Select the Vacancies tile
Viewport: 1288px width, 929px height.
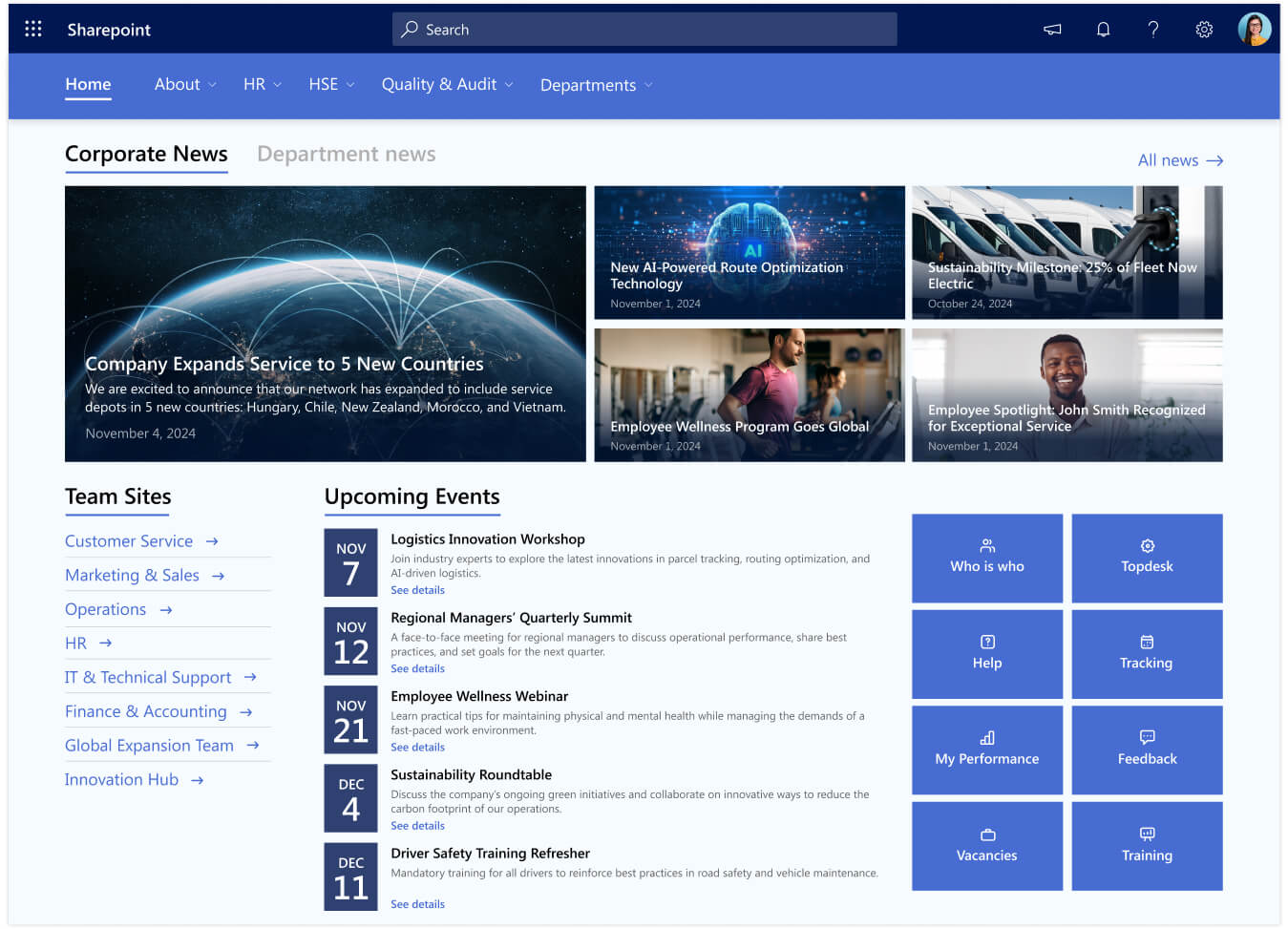click(987, 846)
